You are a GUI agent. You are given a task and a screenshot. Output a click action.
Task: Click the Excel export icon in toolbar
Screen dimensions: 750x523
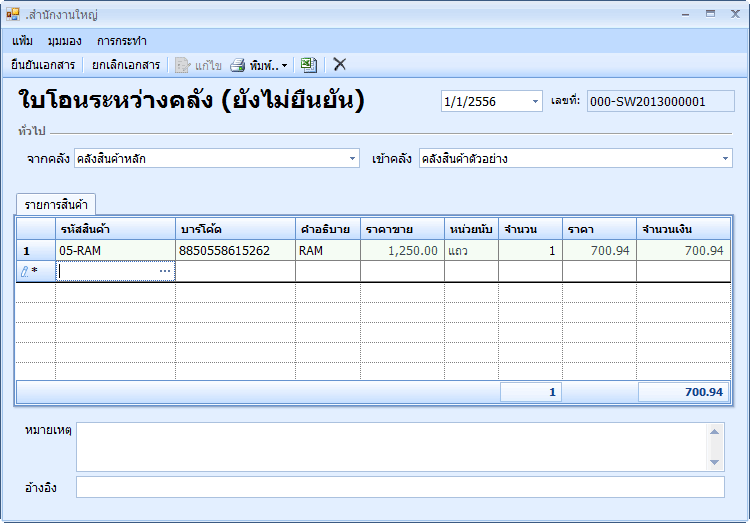point(309,65)
